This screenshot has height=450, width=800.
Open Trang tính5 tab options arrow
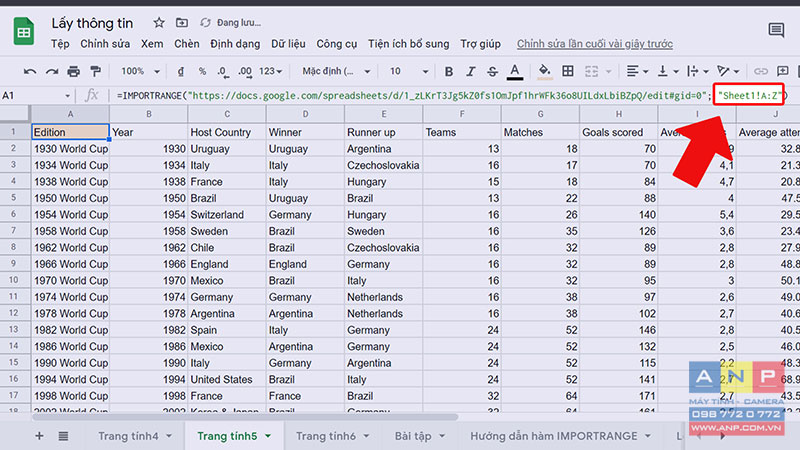(268, 436)
